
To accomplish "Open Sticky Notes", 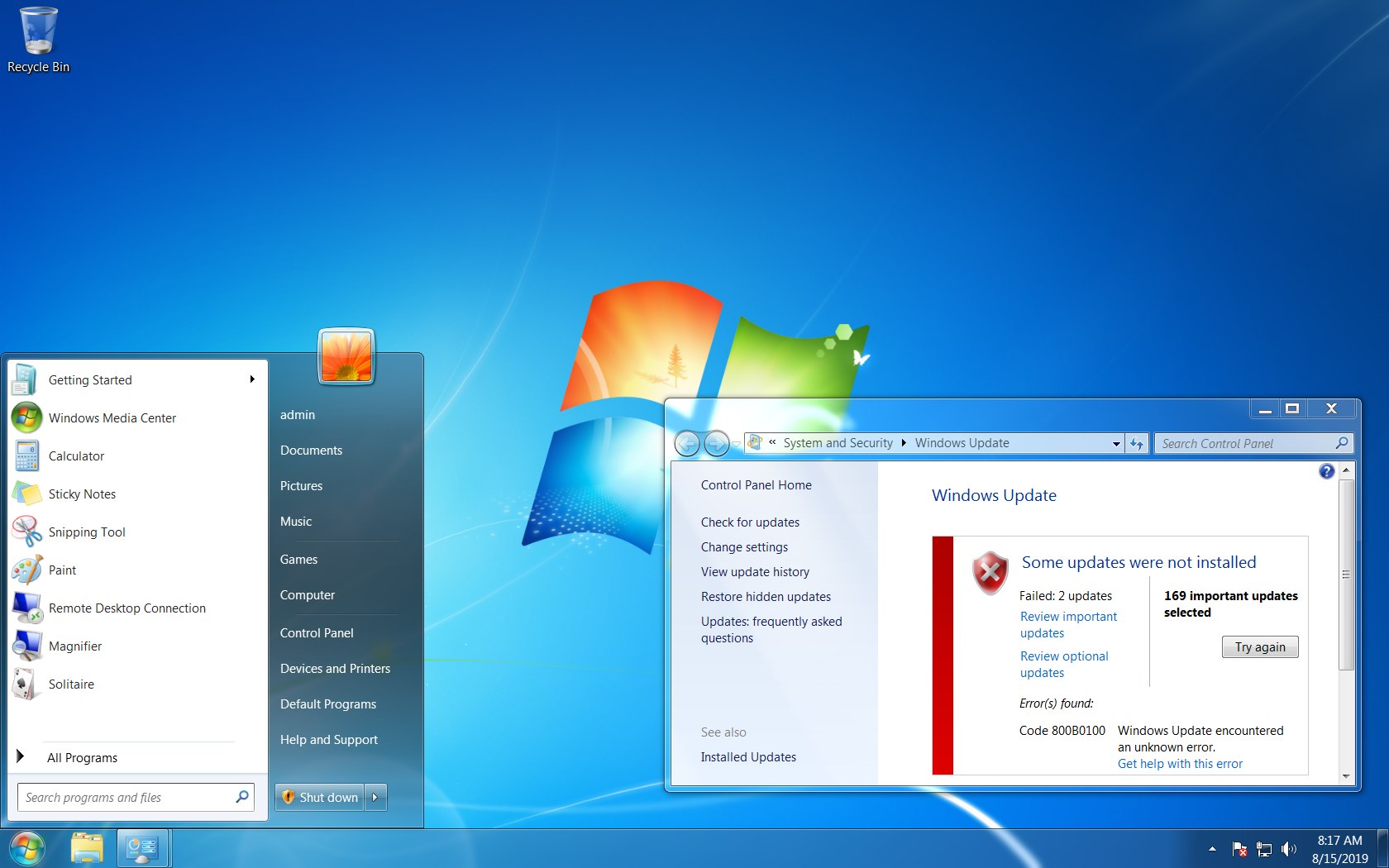I will coord(82,494).
